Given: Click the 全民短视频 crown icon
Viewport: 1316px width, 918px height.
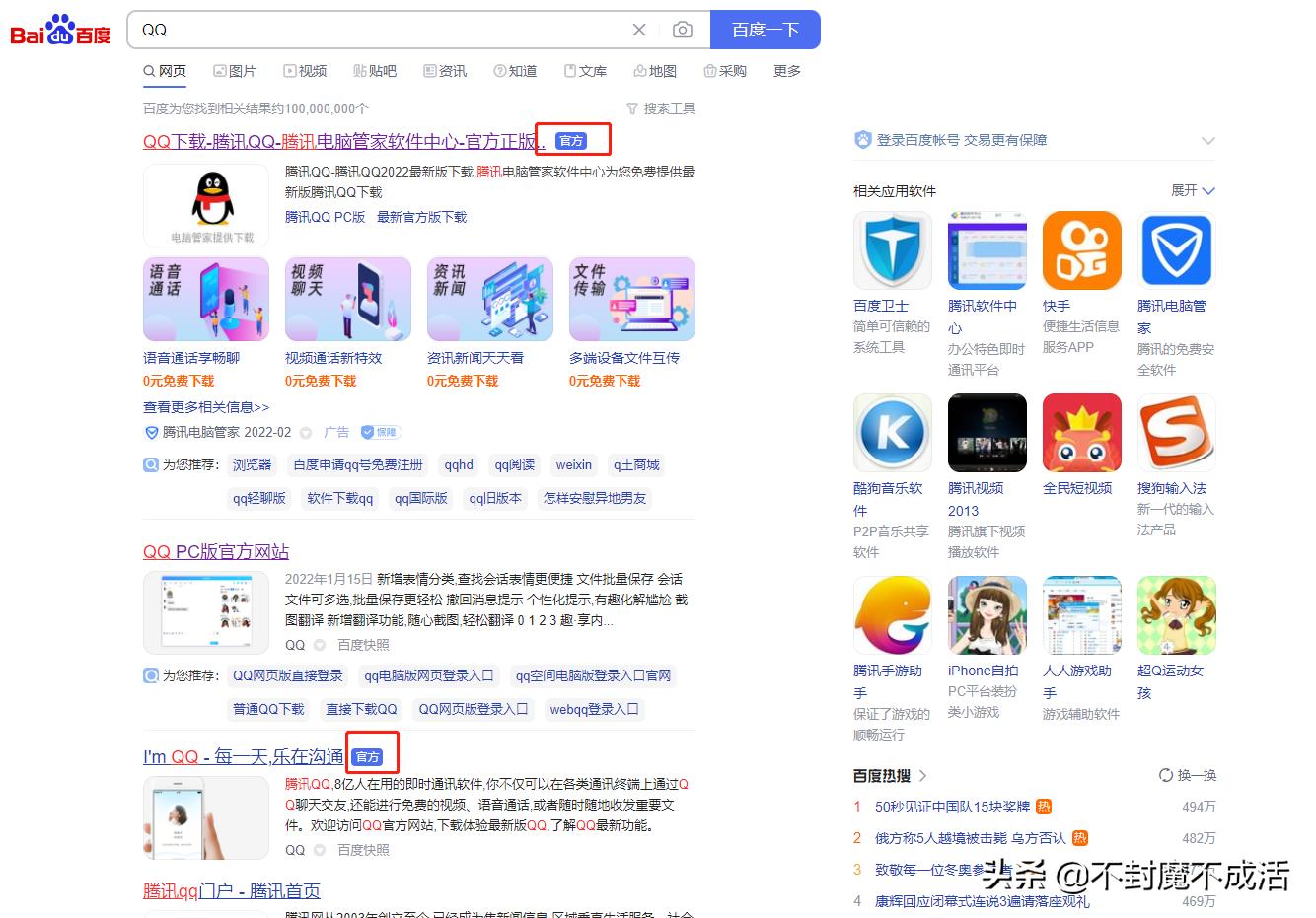Looking at the screenshot, I should pyautogui.click(x=1081, y=432).
